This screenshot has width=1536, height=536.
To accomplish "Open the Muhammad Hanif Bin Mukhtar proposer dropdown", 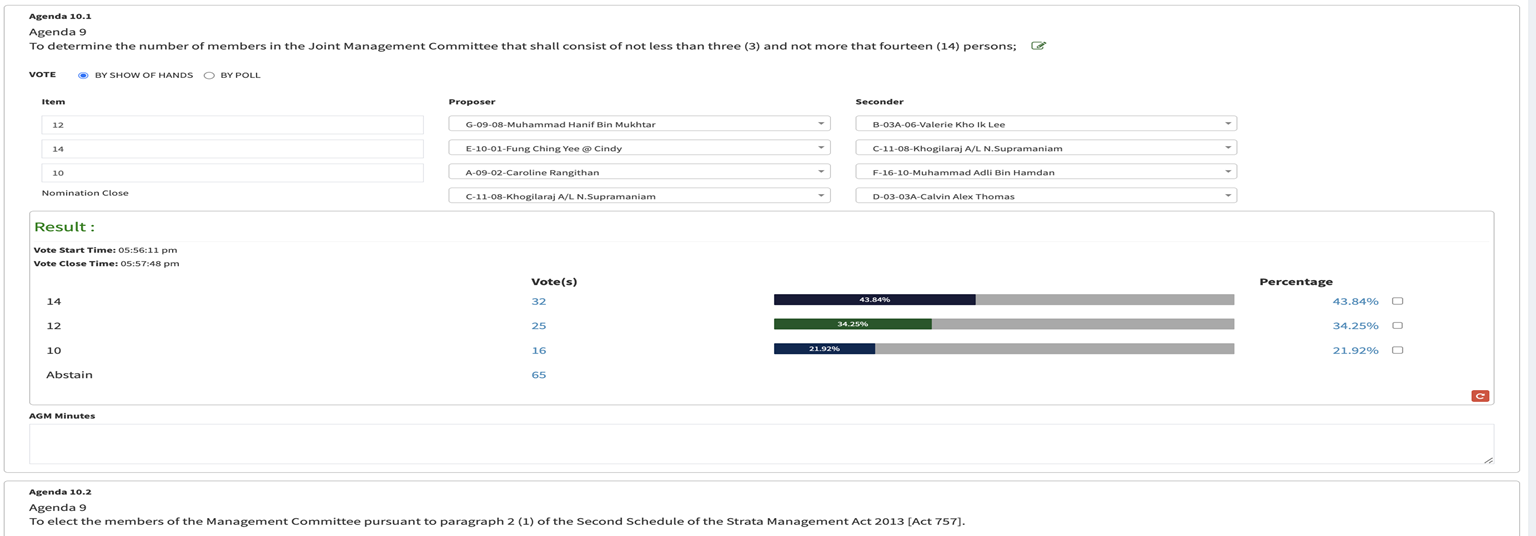I will (639, 124).
